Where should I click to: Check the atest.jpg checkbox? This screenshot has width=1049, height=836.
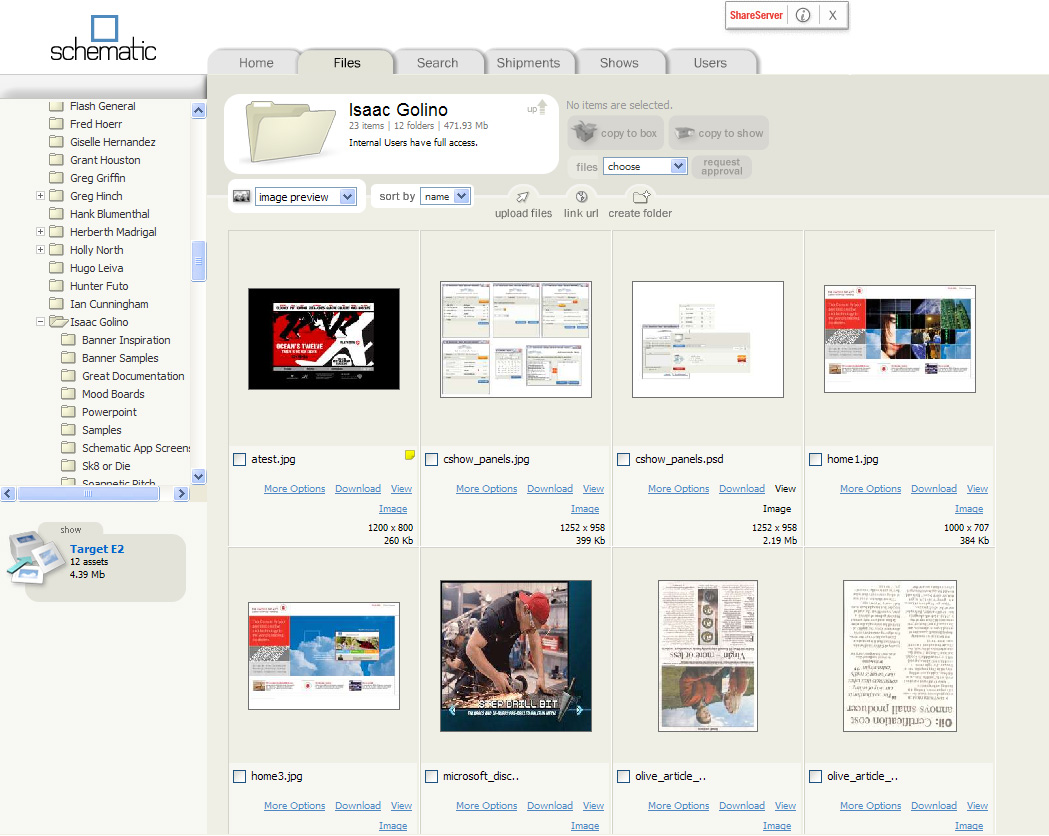point(240,460)
